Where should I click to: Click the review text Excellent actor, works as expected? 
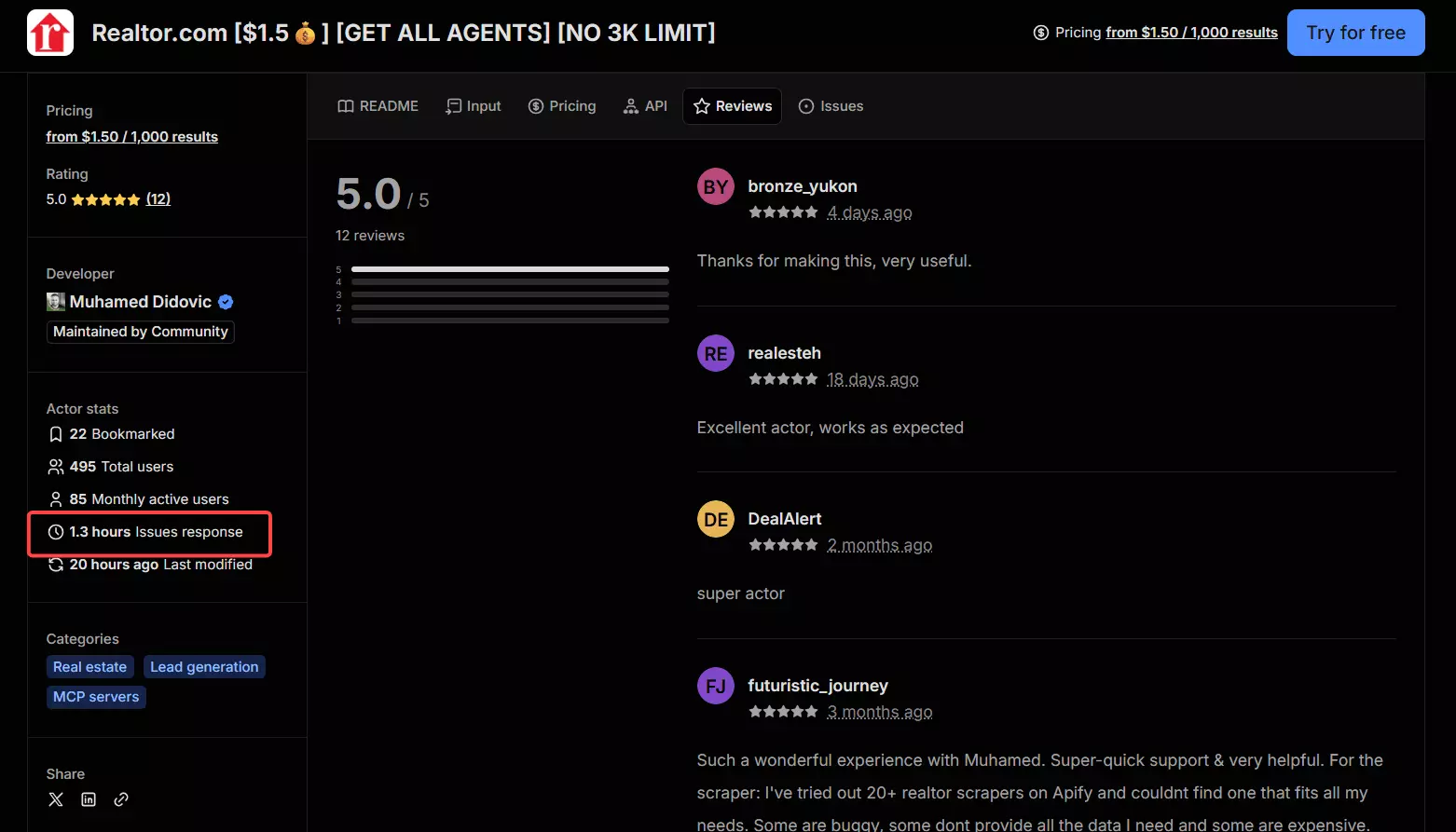click(x=831, y=428)
